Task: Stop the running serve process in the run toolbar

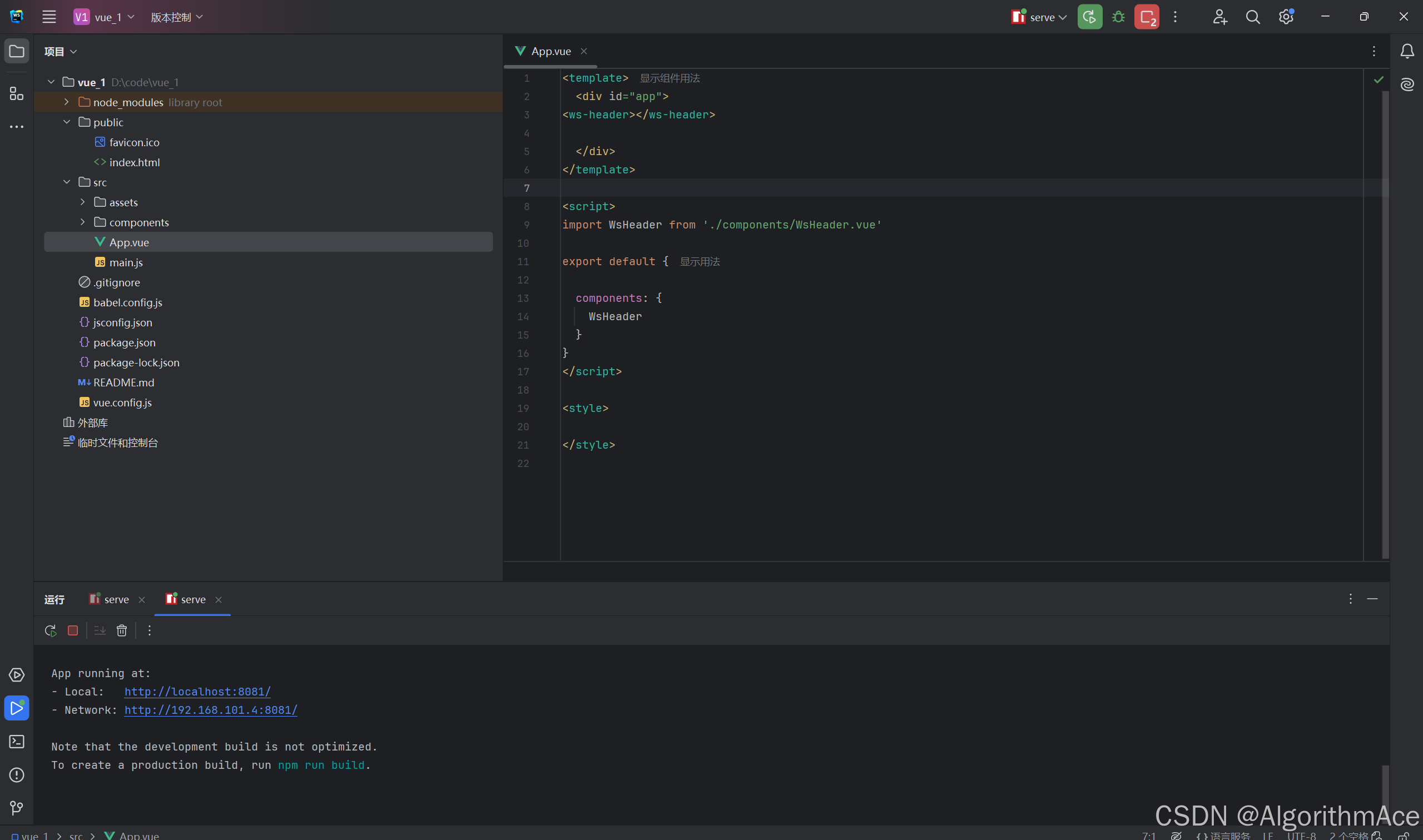Action: coord(72,630)
